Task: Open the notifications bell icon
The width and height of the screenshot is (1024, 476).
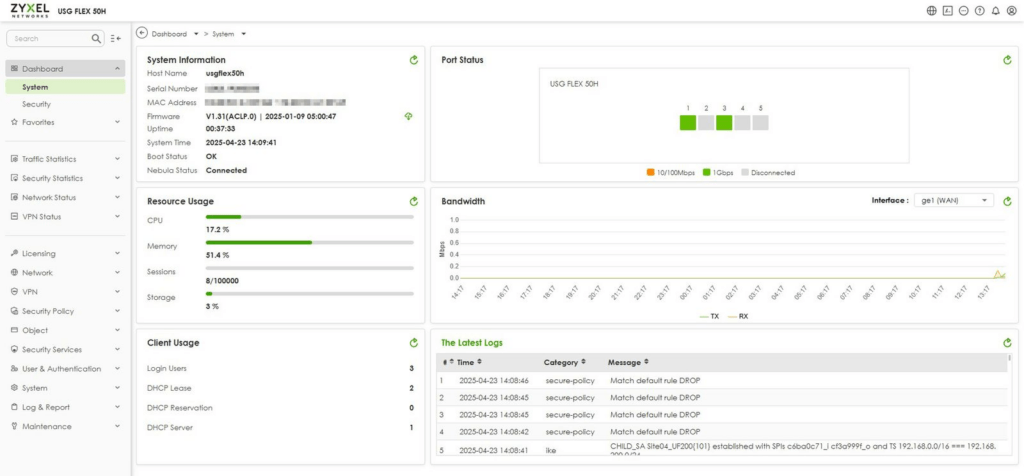Action: [x=996, y=11]
